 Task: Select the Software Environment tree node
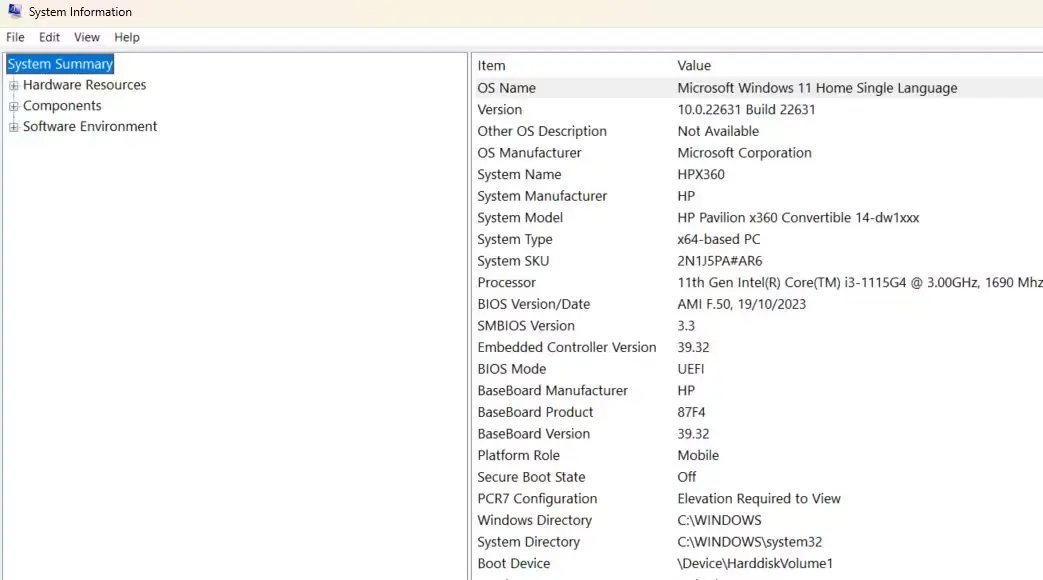(x=90, y=126)
